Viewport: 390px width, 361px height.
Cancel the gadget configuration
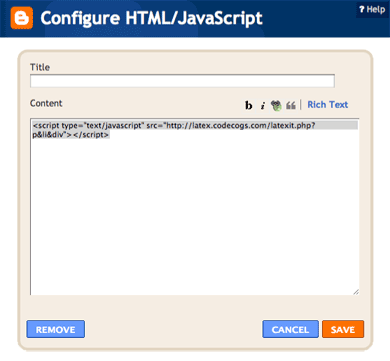point(290,329)
